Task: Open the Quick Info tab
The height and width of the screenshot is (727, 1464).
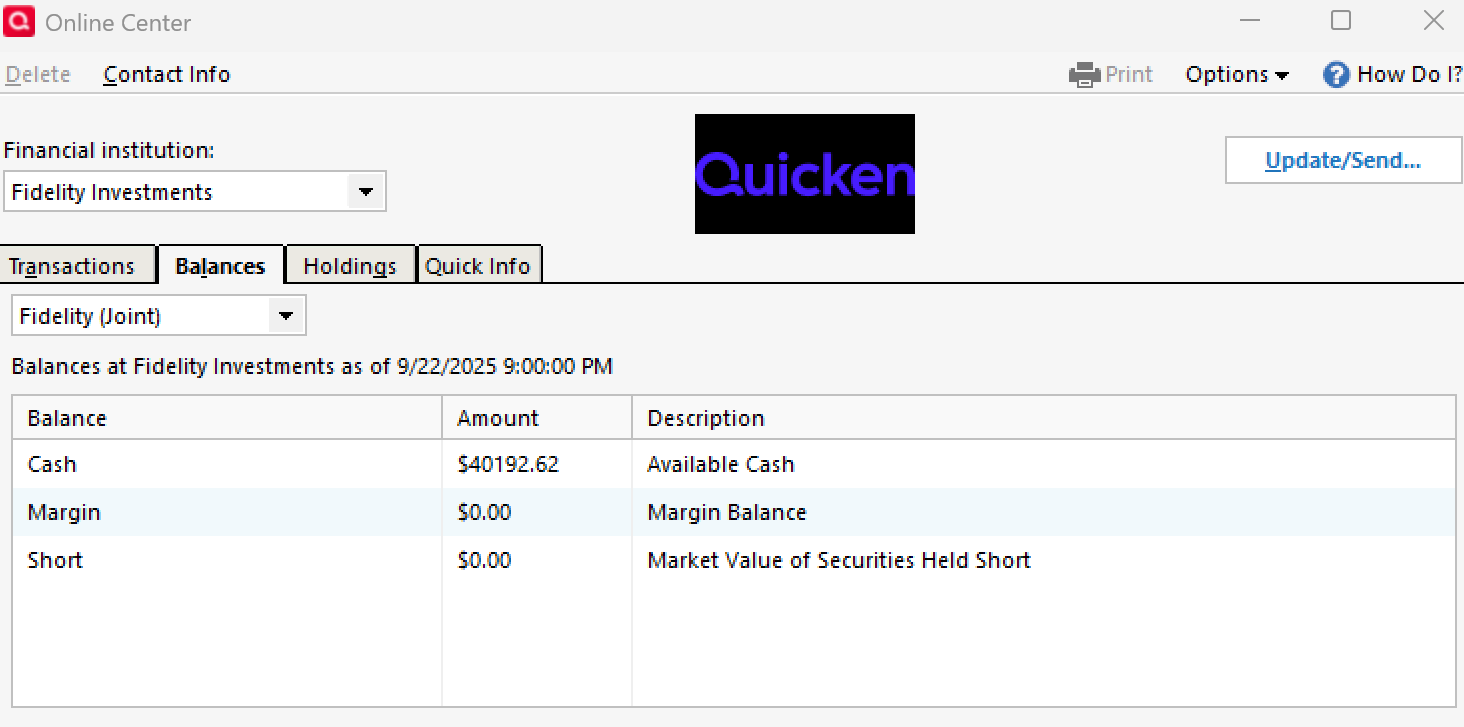Action: (477, 266)
